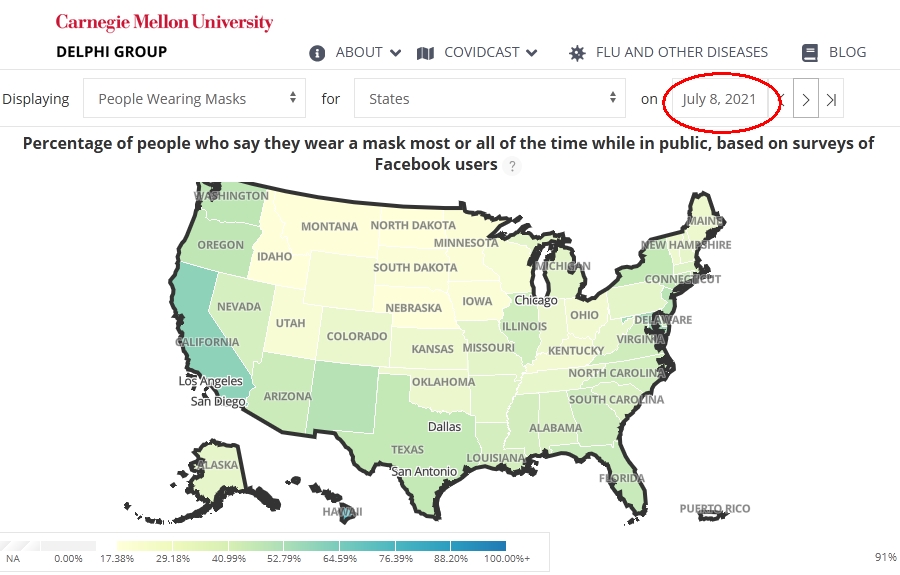Open the BLOG menu item
This screenshot has width=900, height=575.
[x=847, y=52]
